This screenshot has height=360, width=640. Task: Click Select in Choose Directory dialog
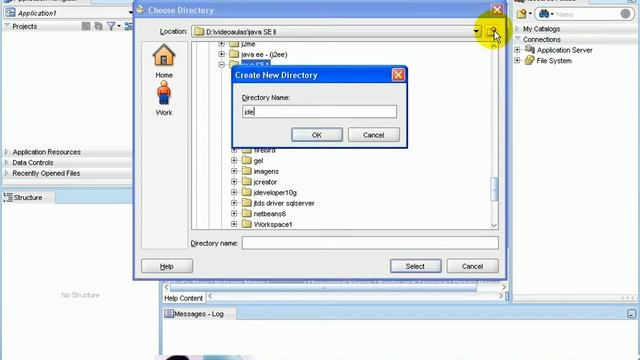(415, 266)
